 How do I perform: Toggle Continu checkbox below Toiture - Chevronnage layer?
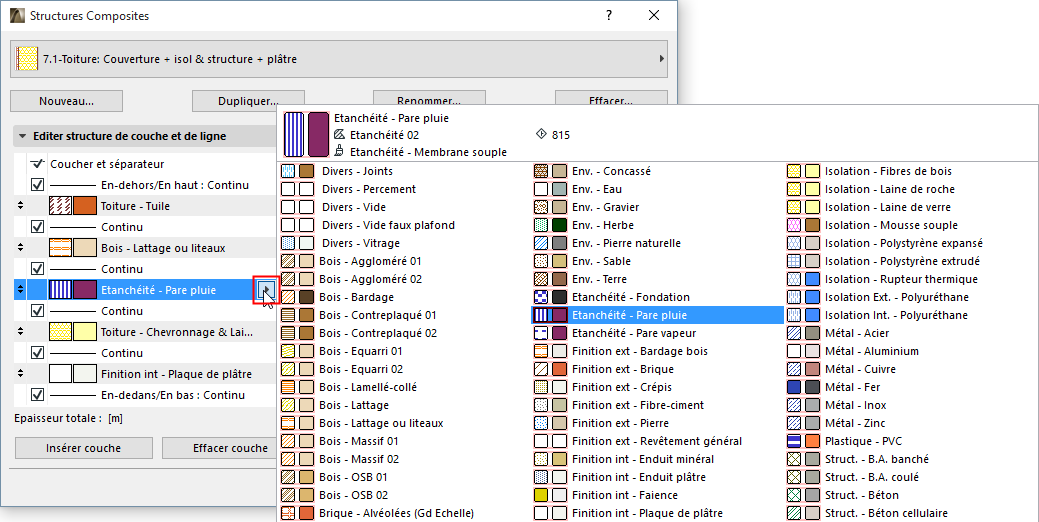[x=38, y=353]
